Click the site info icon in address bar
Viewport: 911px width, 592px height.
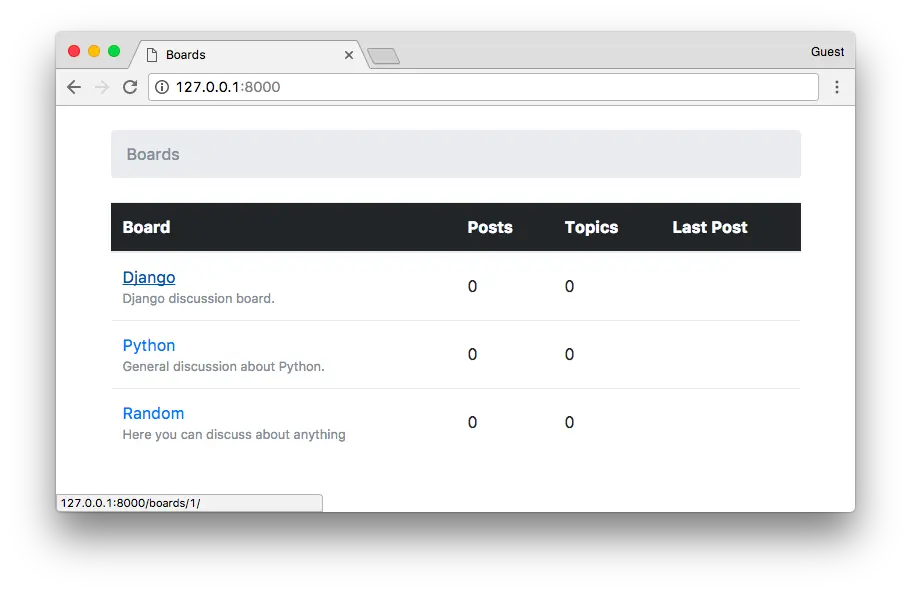click(162, 87)
